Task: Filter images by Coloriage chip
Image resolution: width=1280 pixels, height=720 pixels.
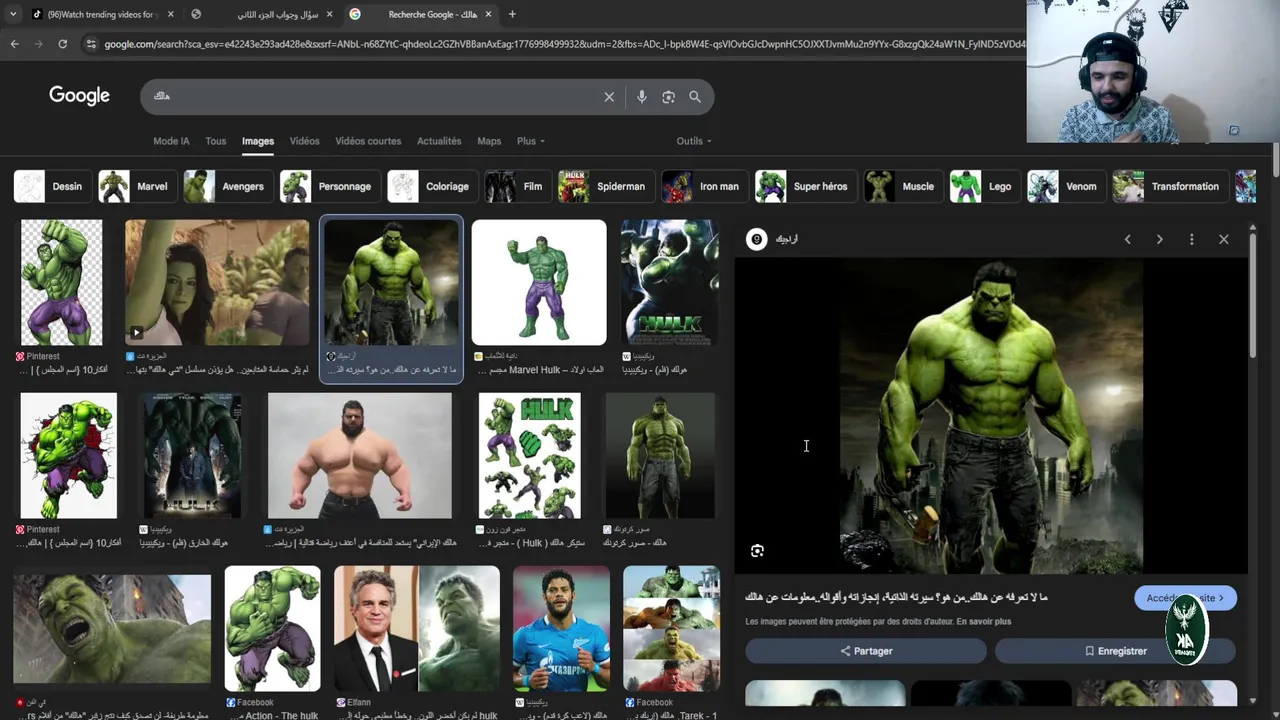Action: [x=431, y=187]
